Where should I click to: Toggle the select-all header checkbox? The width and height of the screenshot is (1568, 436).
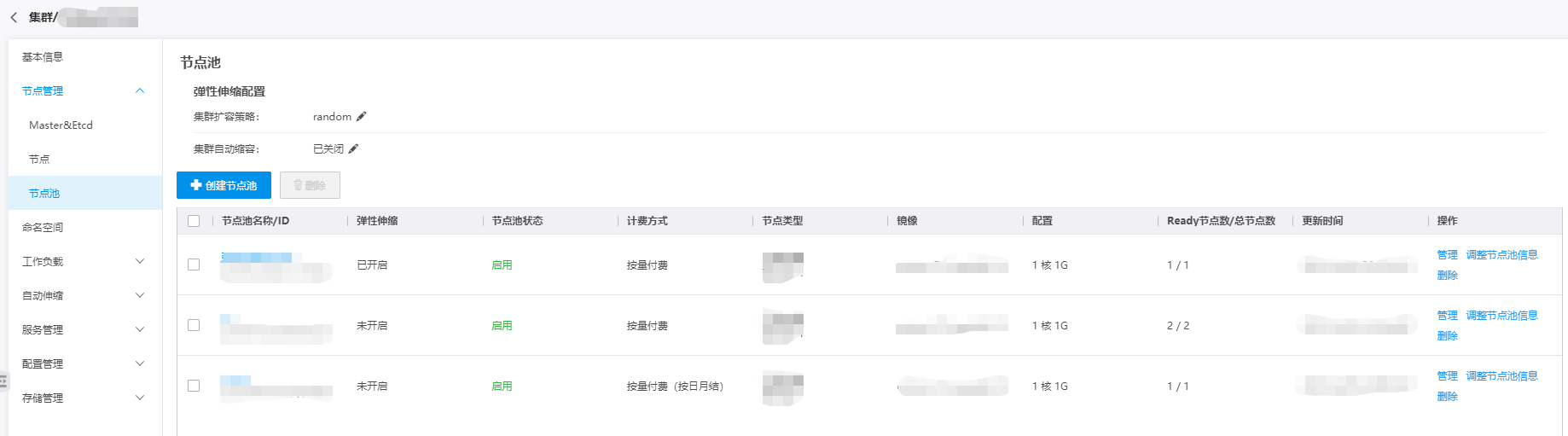(194, 221)
